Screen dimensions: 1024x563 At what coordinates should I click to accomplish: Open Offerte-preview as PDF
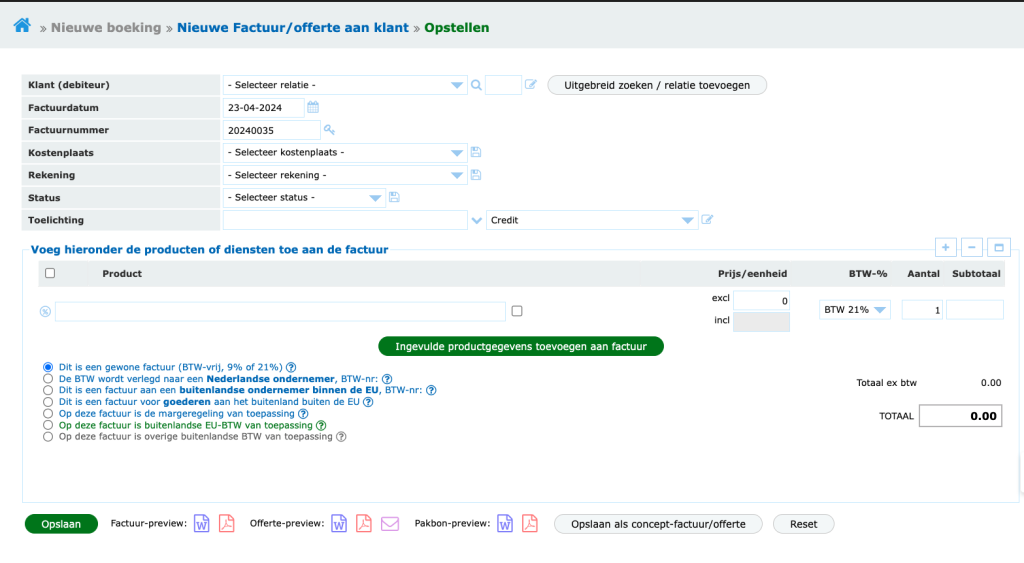coord(364,524)
